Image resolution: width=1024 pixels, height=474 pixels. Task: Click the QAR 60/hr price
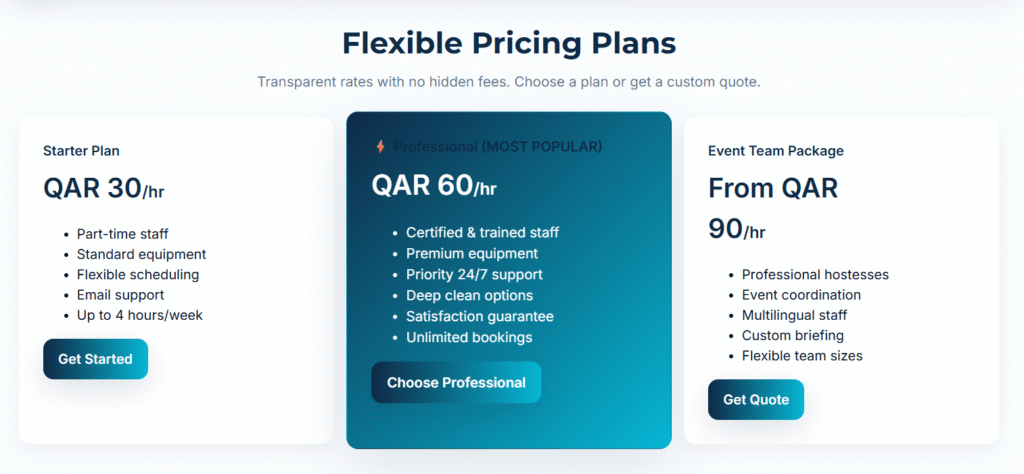point(434,186)
